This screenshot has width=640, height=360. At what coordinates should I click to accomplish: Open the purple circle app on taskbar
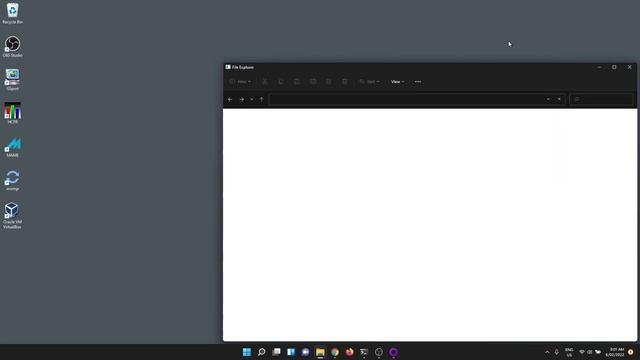click(x=393, y=352)
